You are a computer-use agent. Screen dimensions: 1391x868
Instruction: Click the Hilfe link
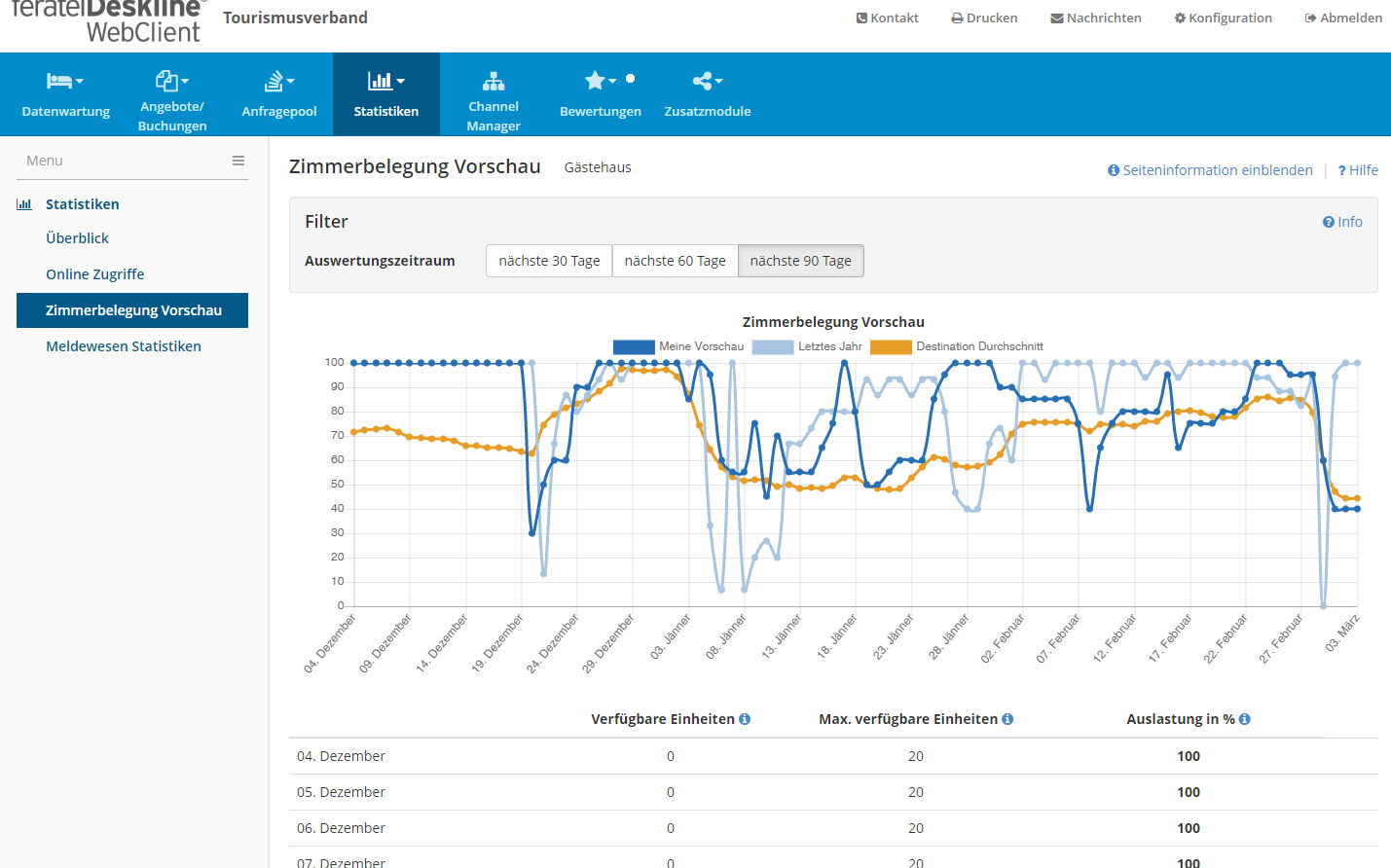pyautogui.click(x=1359, y=170)
